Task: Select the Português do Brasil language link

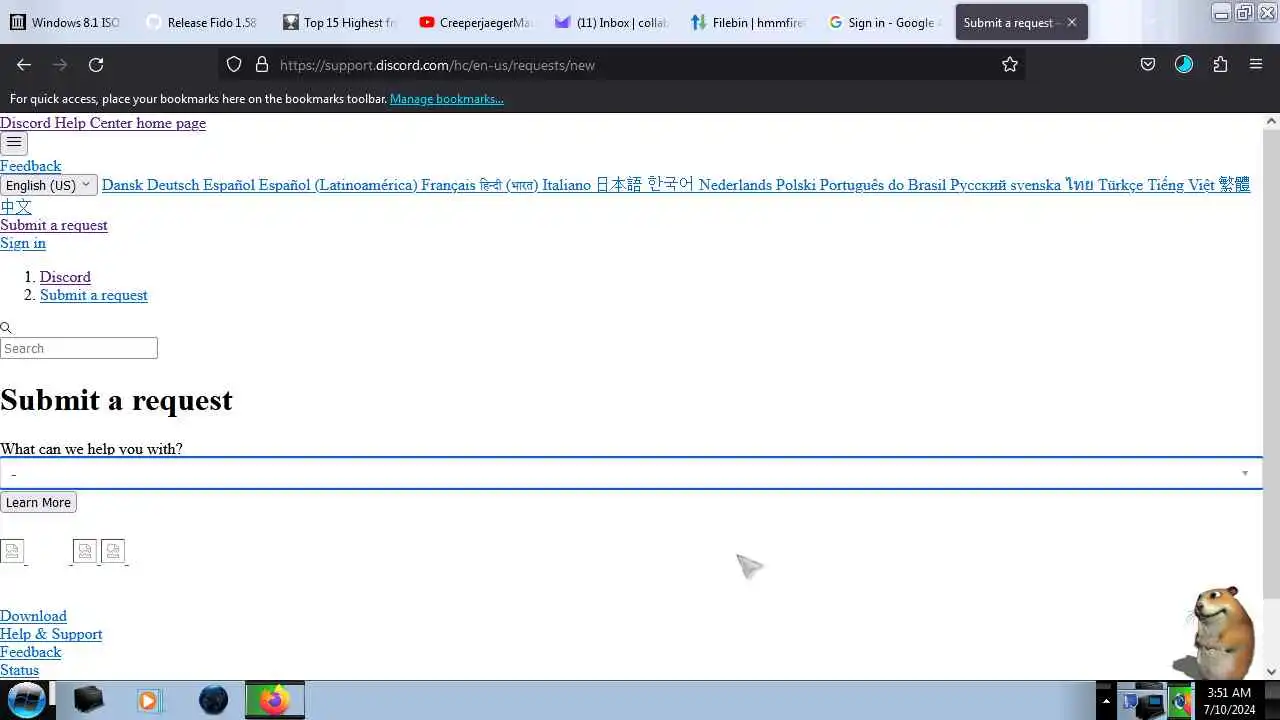Action: (883, 185)
